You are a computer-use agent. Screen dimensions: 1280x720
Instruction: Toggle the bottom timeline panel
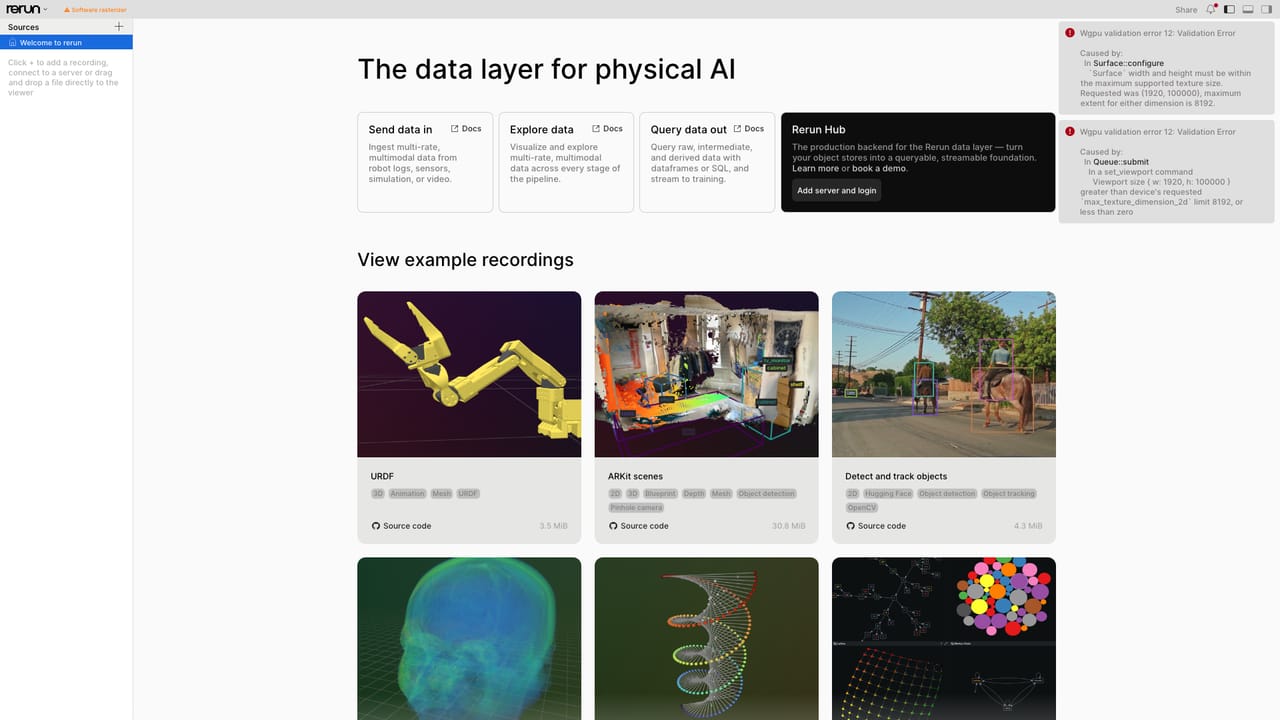point(1248,9)
